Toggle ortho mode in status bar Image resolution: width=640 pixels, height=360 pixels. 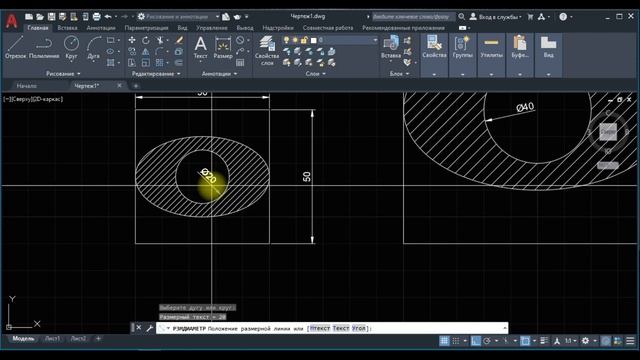coord(476,341)
